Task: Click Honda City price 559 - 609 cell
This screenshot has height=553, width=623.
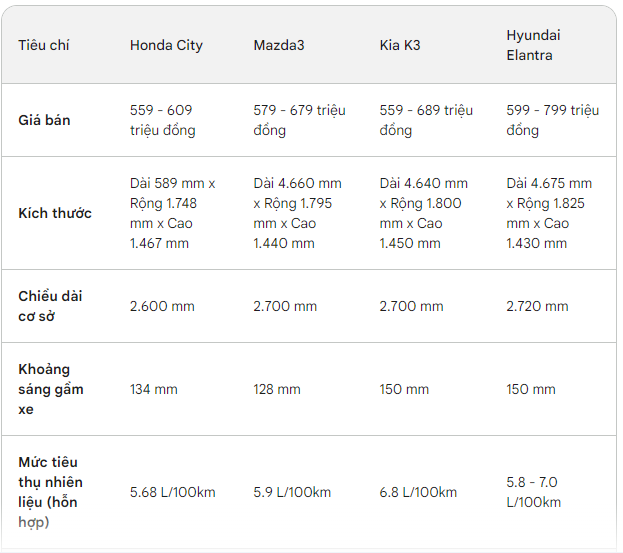Action: tap(163, 120)
